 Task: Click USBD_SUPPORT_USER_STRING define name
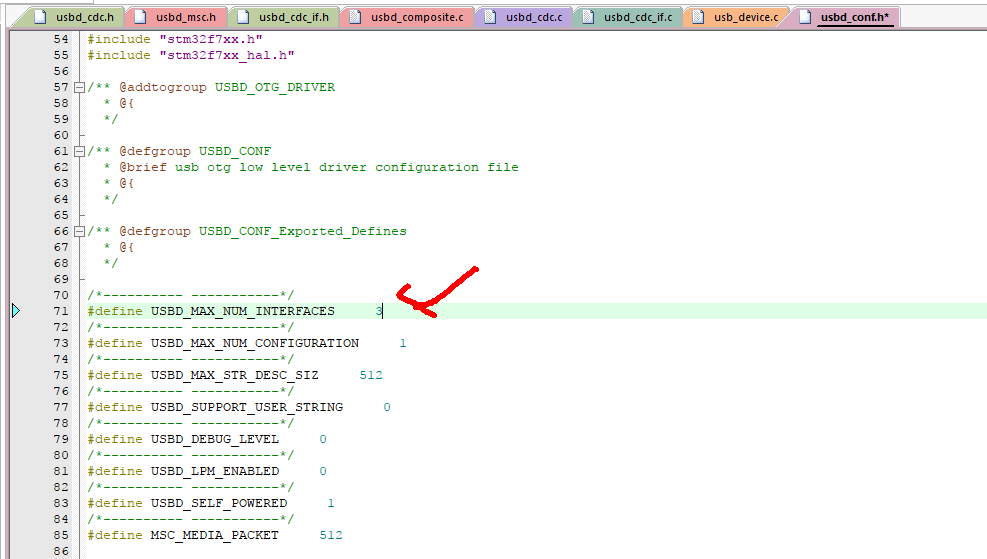point(247,407)
